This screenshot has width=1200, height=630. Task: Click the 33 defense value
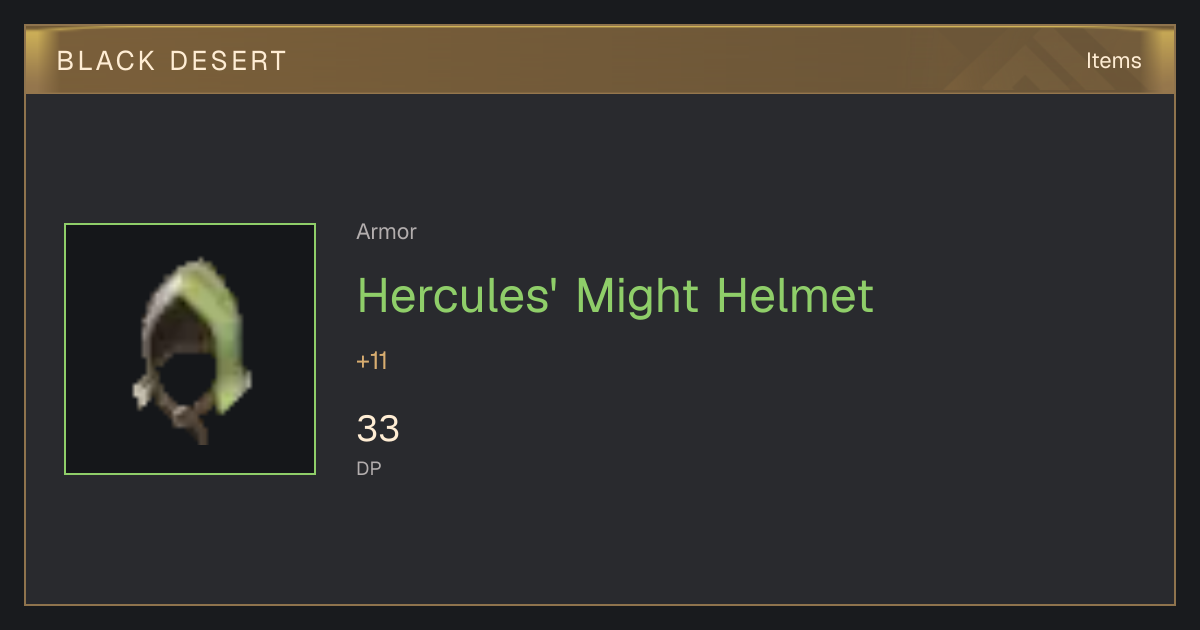click(x=378, y=429)
